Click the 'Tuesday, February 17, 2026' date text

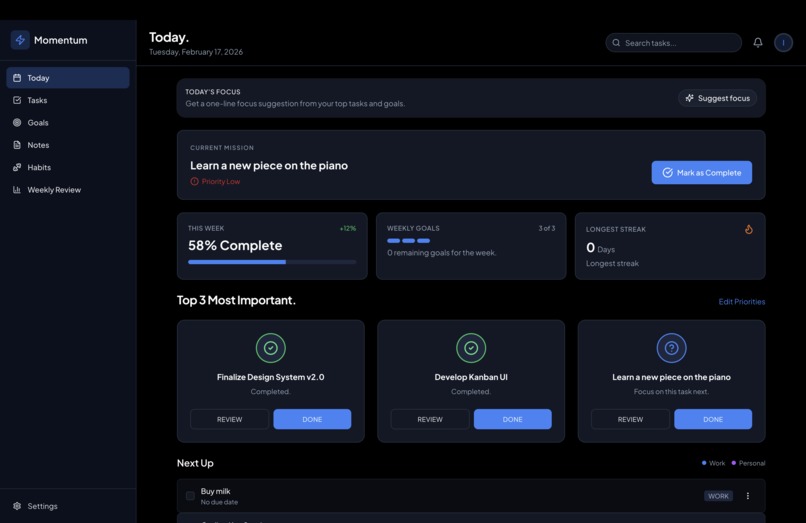coord(196,52)
